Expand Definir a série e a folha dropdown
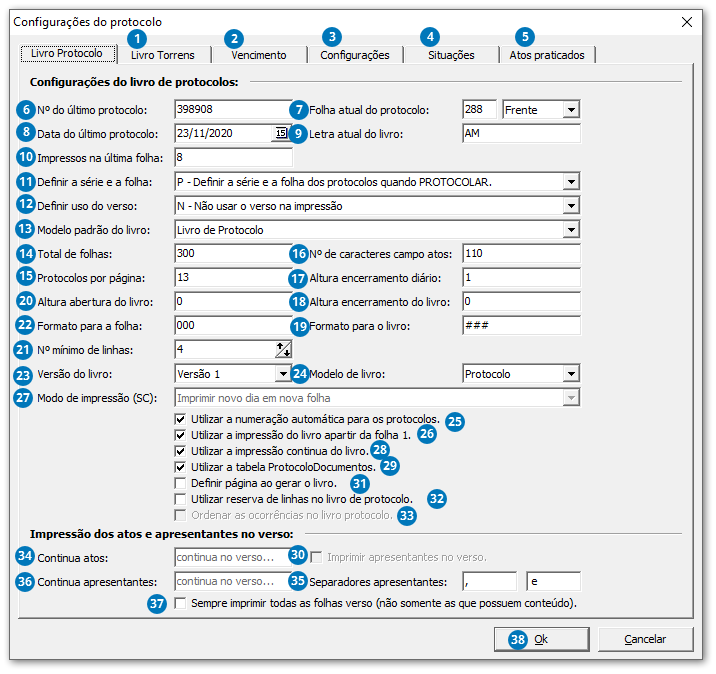Viewport: 716px width, 674px height. pos(571,182)
